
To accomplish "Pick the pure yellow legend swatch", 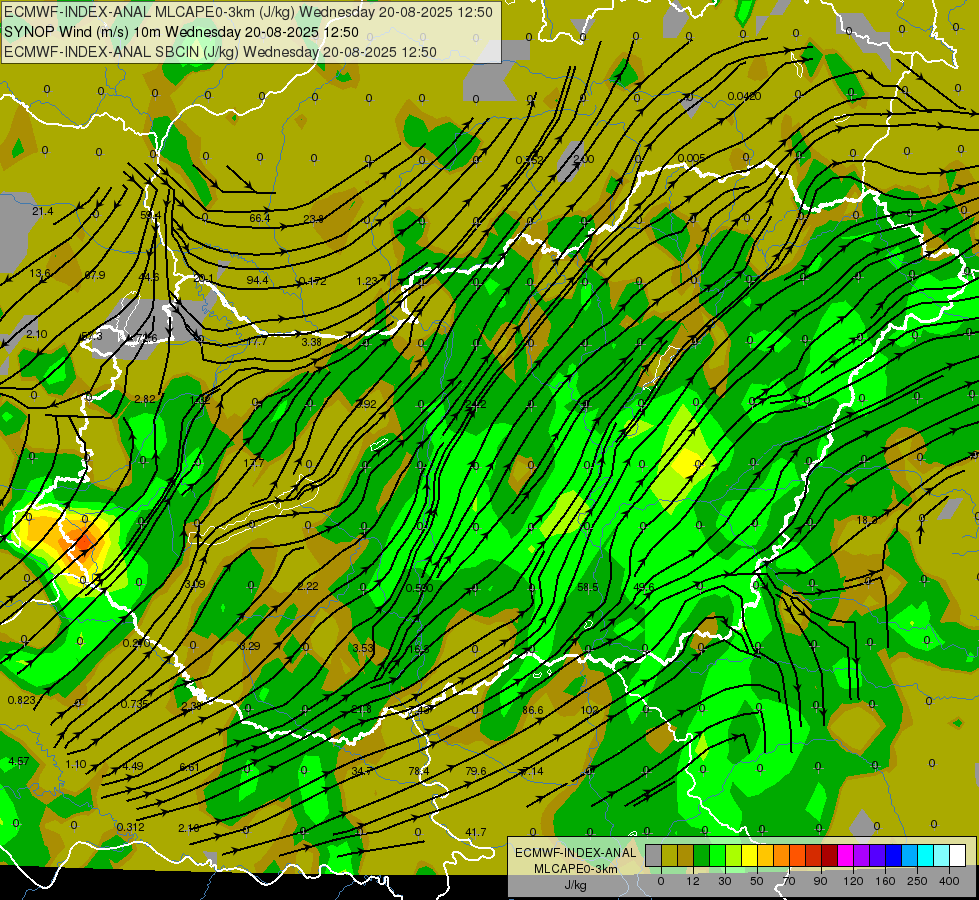I will coord(749,855).
